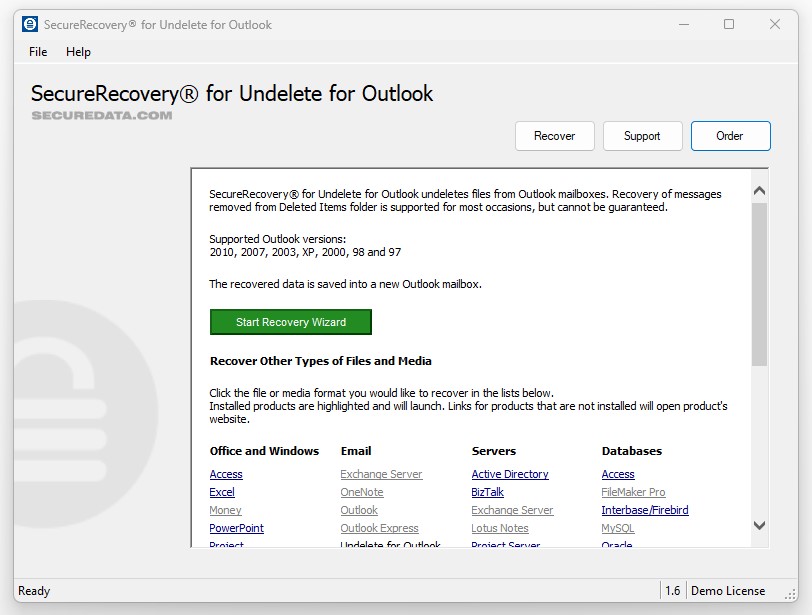Open the Help menu
This screenshot has height=615, width=812.
point(78,52)
